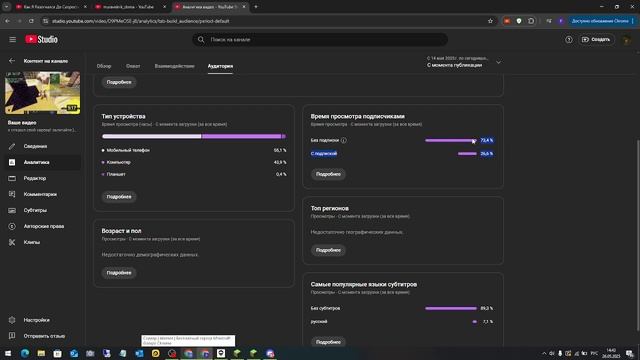Click the page vertical scrollbar
Viewport: 640px width, 360px height.
click(638, 235)
